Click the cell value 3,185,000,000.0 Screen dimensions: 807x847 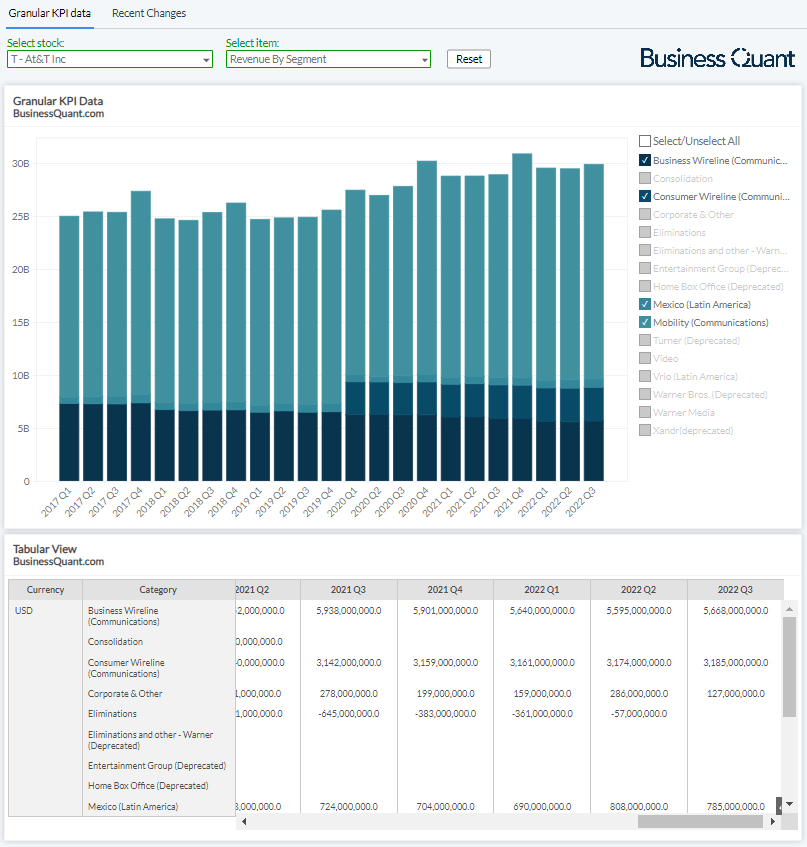736,662
